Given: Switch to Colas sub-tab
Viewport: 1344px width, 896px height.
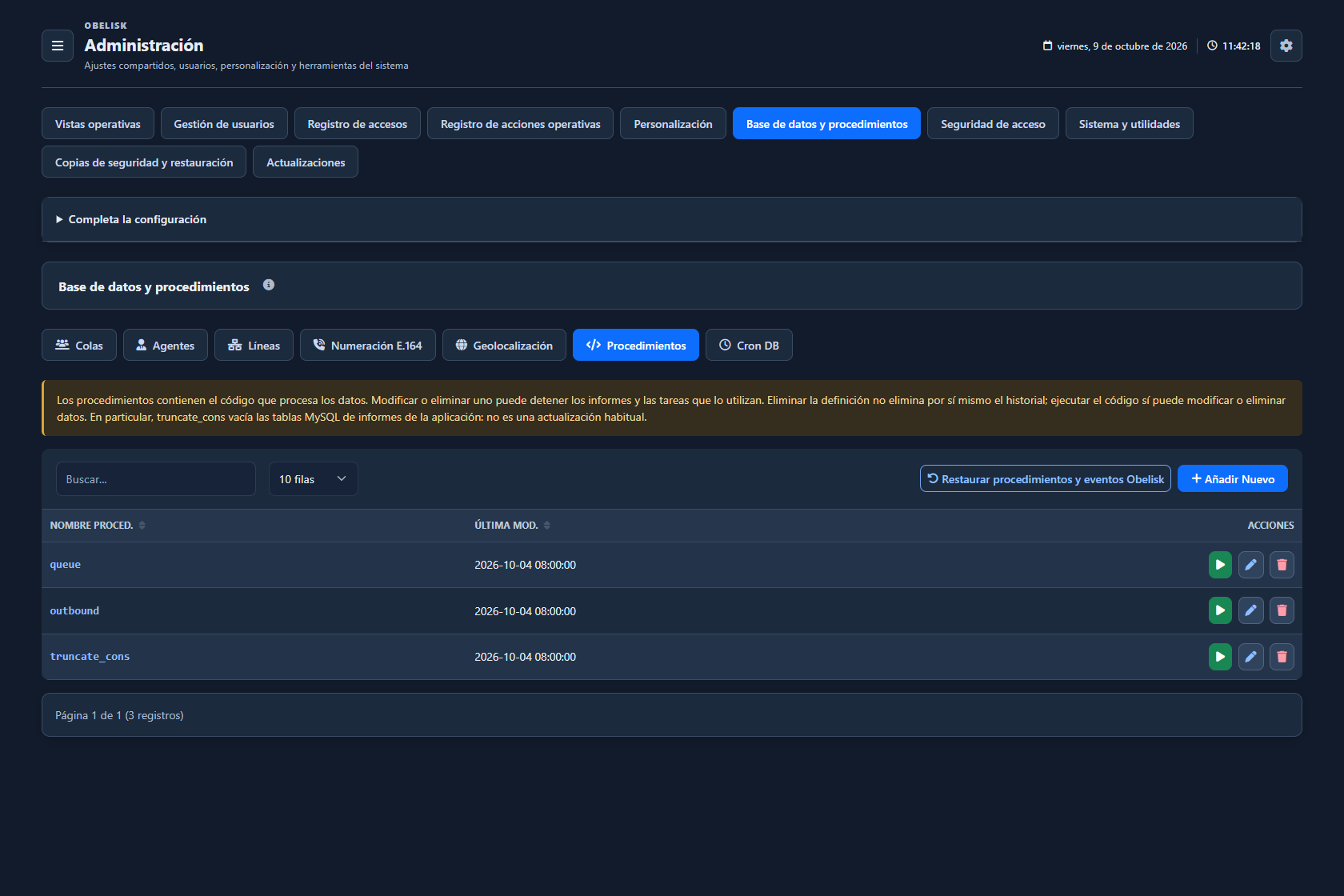Looking at the screenshot, I should click(x=79, y=346).
